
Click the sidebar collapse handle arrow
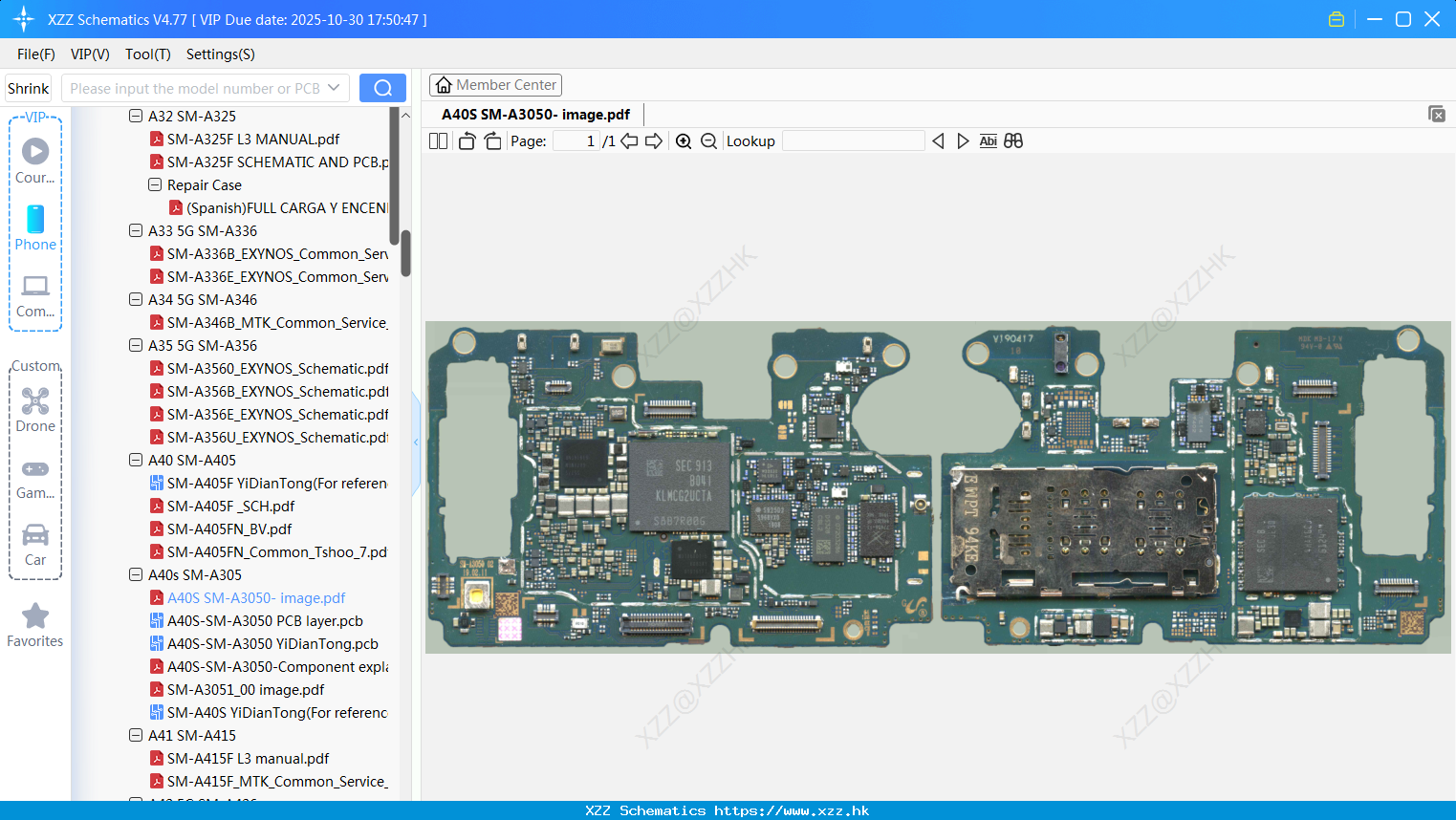point(416,442)
